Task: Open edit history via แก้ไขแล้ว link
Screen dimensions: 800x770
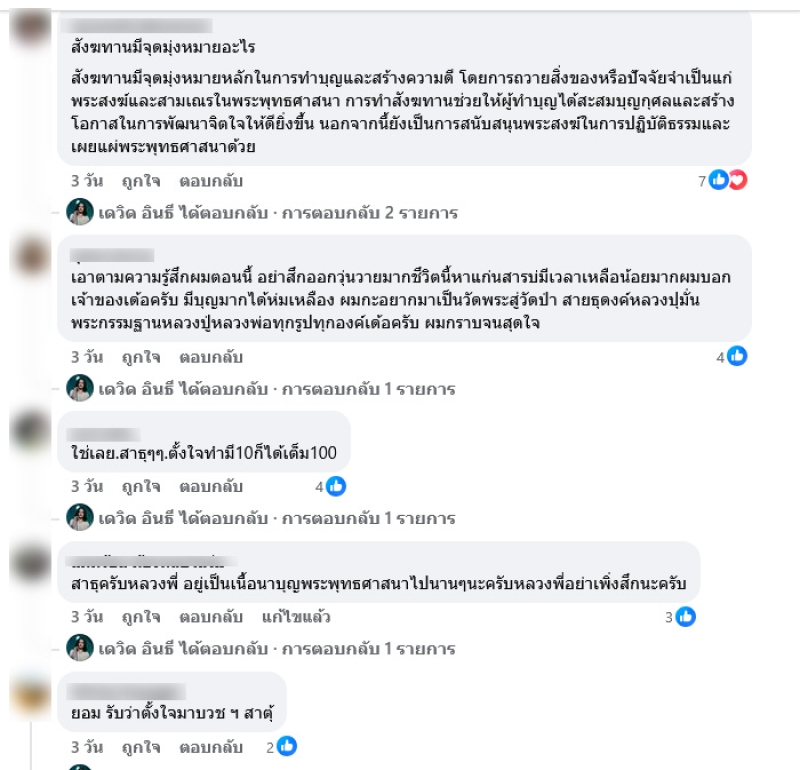Action: [x=296, y=617]
